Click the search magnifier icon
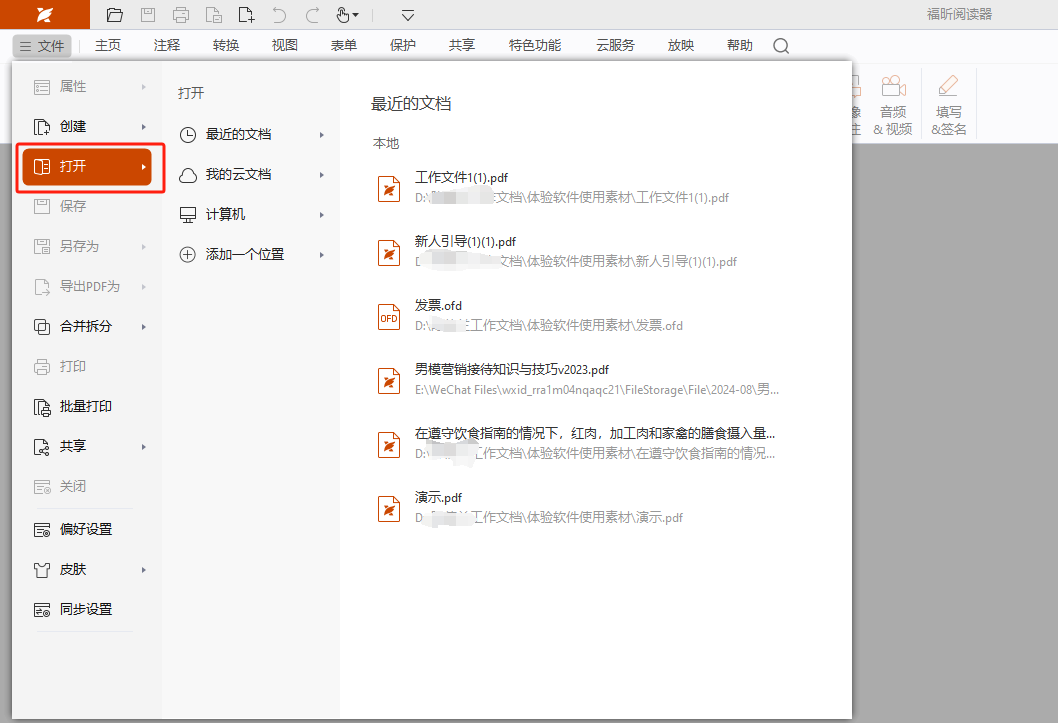The height and width of the screenshot is (723, 1058). [781, 46]
